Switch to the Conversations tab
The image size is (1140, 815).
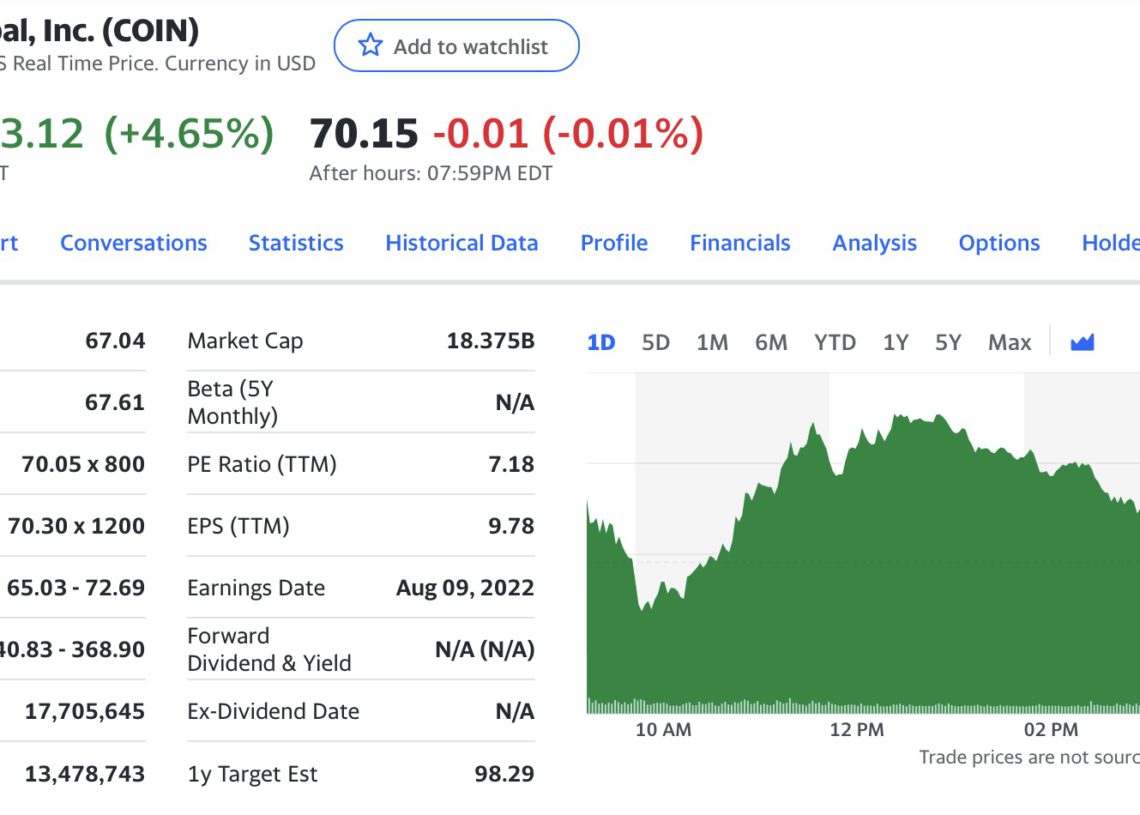click(x=133, y=243)
